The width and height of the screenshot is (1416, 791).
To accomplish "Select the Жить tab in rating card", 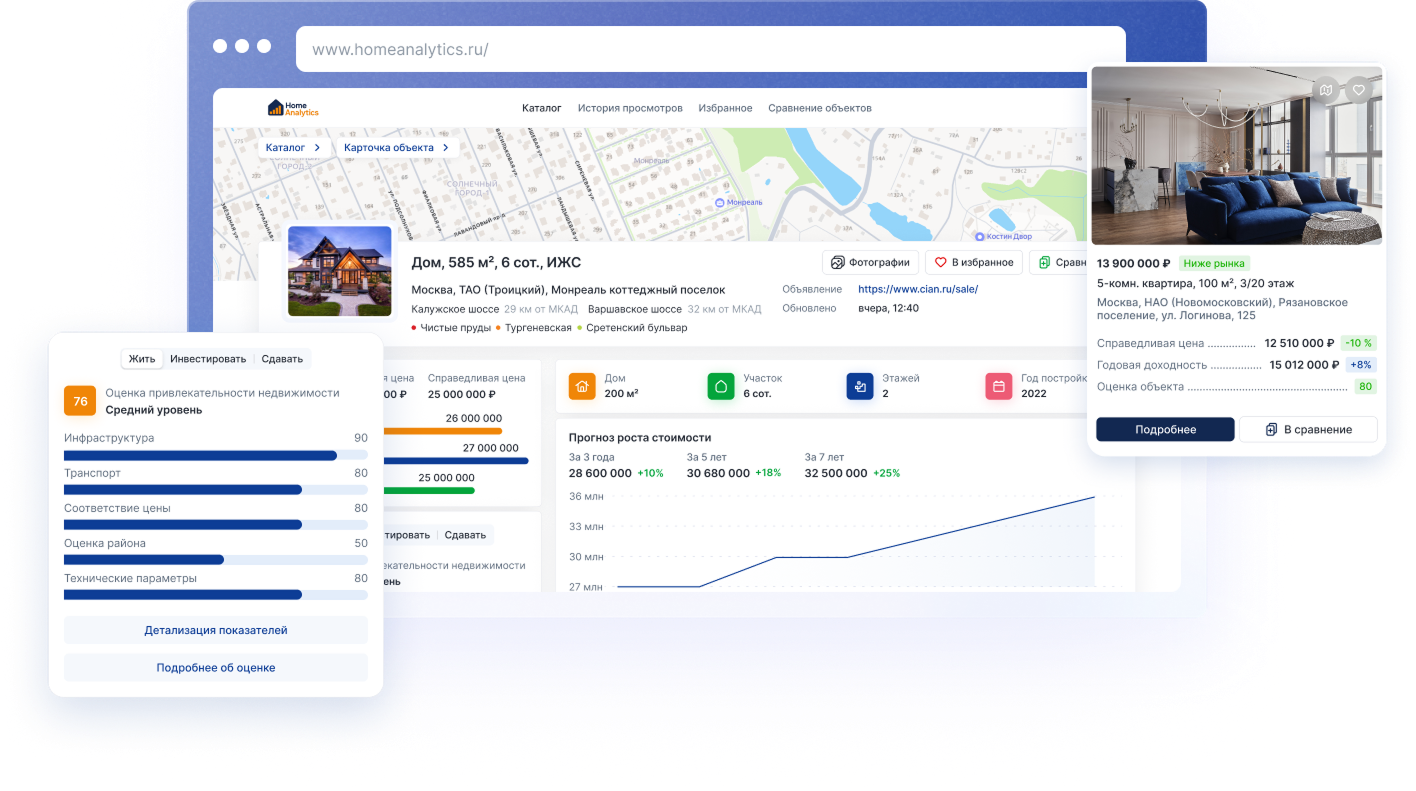I will (x=142, y=359).
